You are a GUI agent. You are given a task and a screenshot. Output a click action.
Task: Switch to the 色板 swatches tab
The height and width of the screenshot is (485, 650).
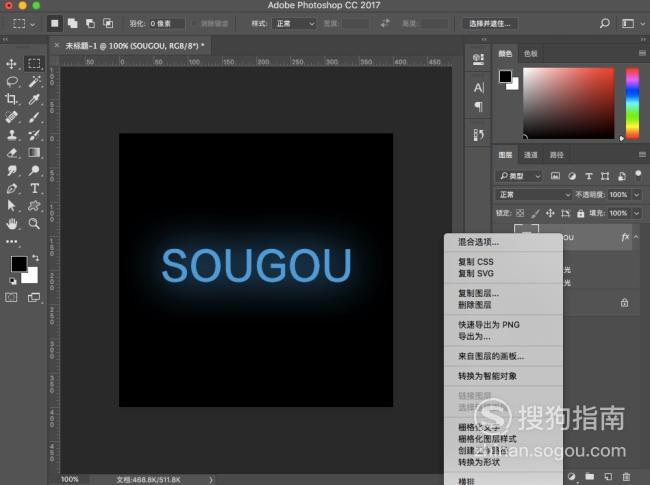pyautogui.click(x=531, y=53)
